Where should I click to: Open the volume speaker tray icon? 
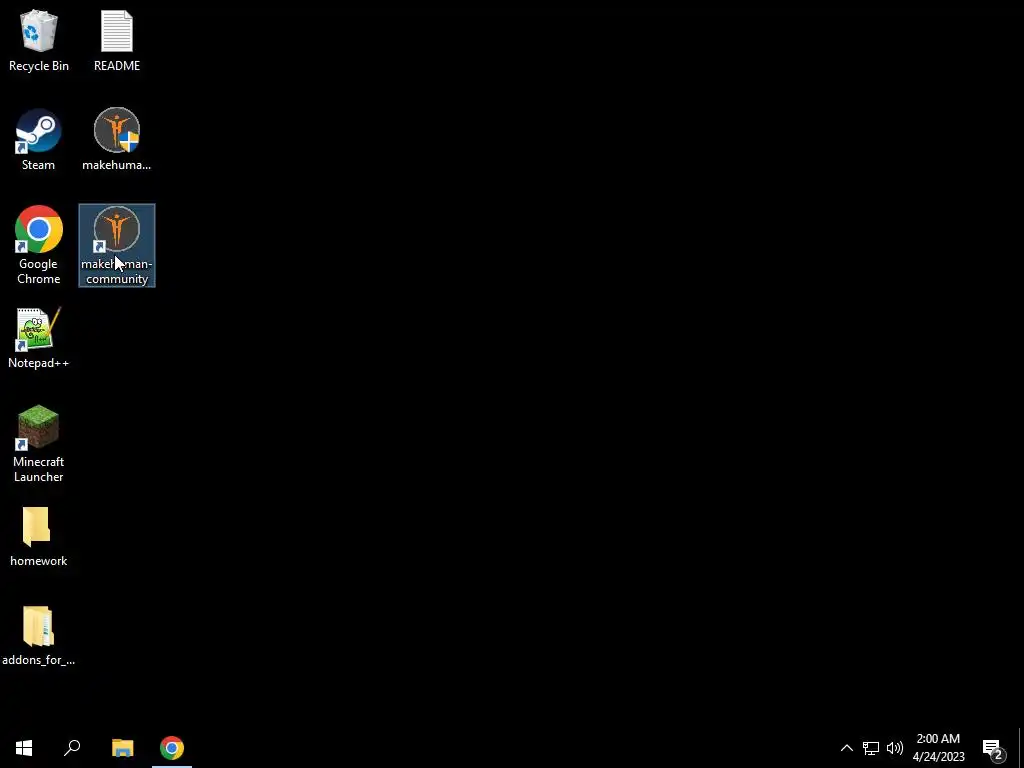pyautogui.click(x=895, y=748)
